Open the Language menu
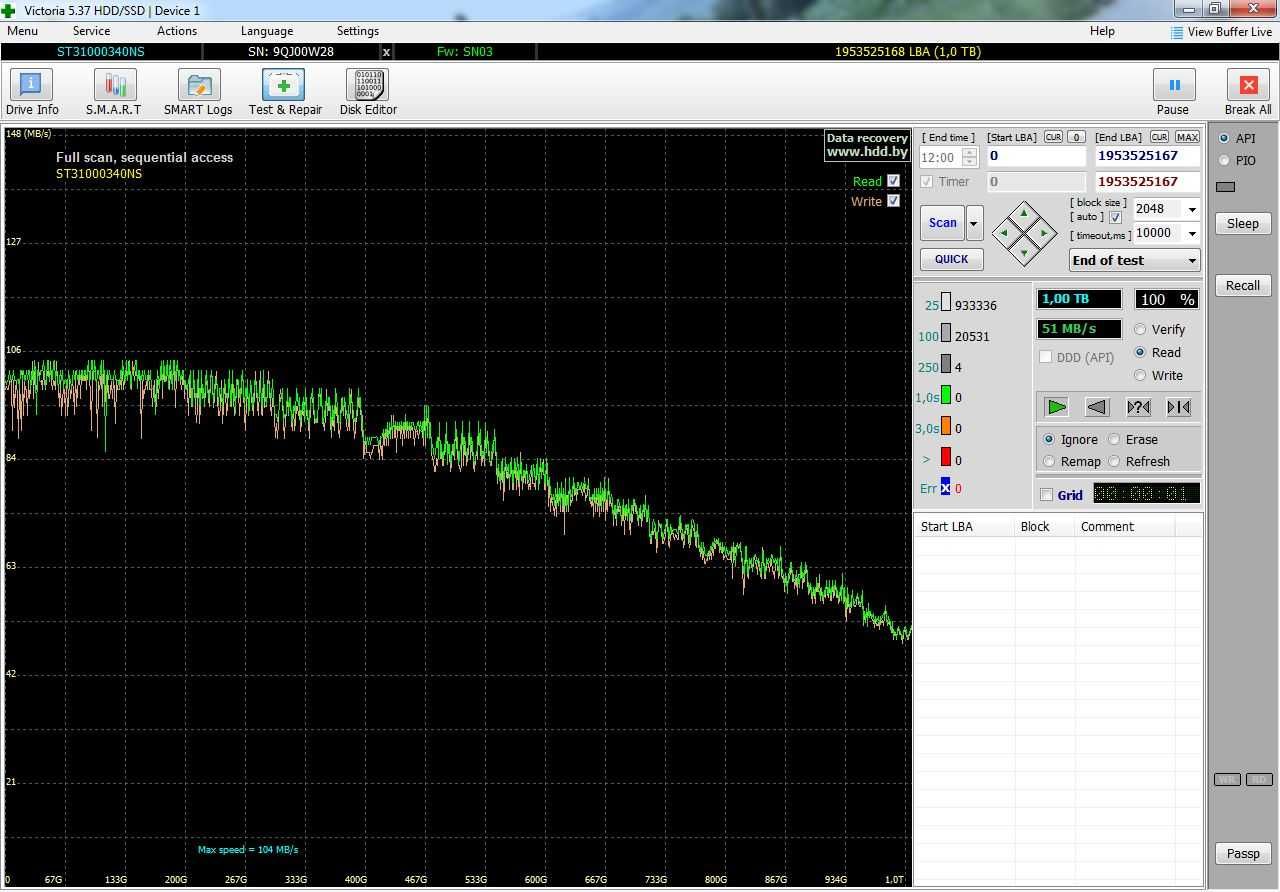Viewport: 1280px width, 892px height. pos(267,31)
